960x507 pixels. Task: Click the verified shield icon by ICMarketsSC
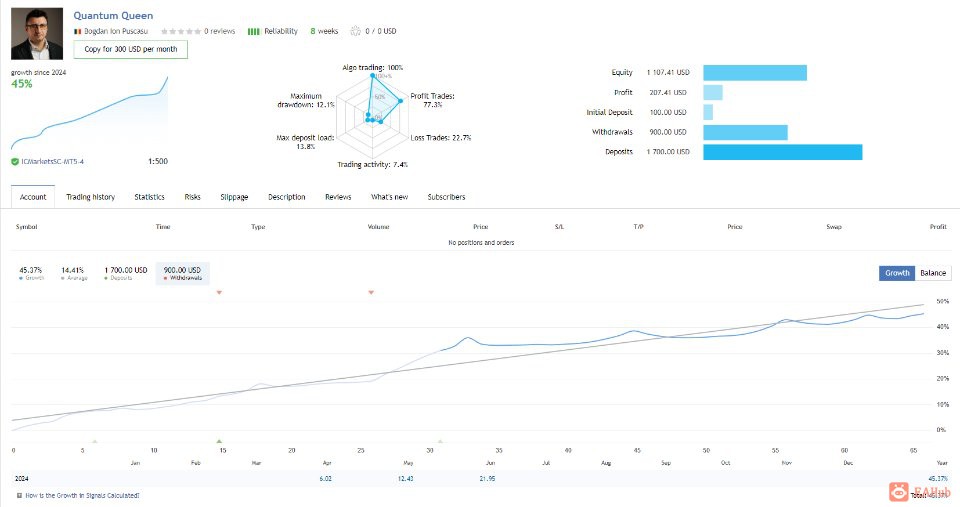(15, 162)
